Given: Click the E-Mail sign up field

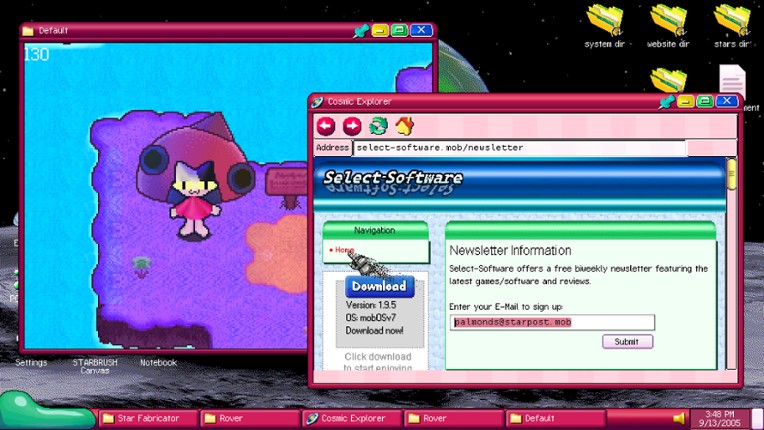Looking at the screenshot, I should [x=552, y=322].
